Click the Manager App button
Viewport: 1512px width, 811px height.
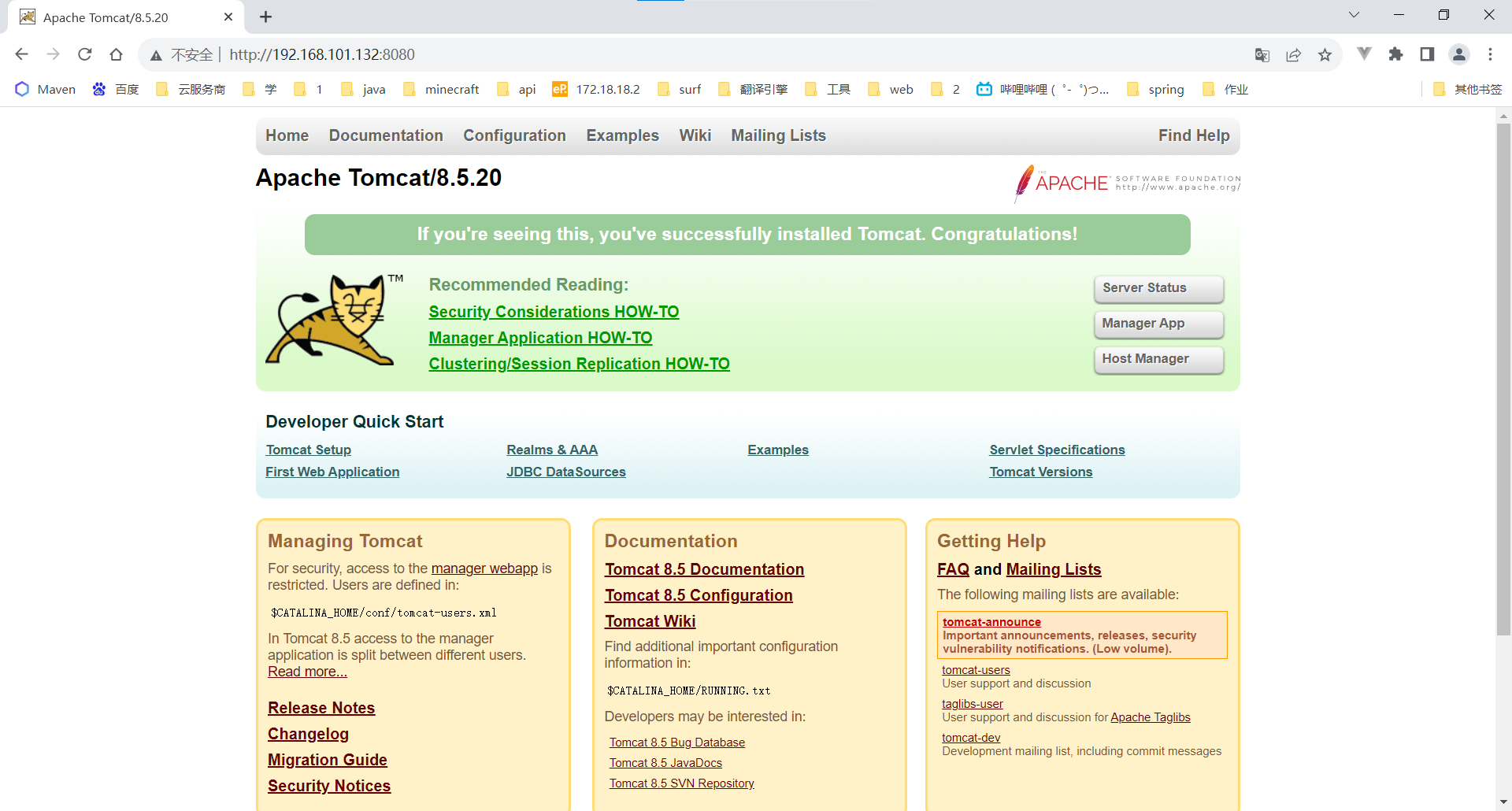1159,324
